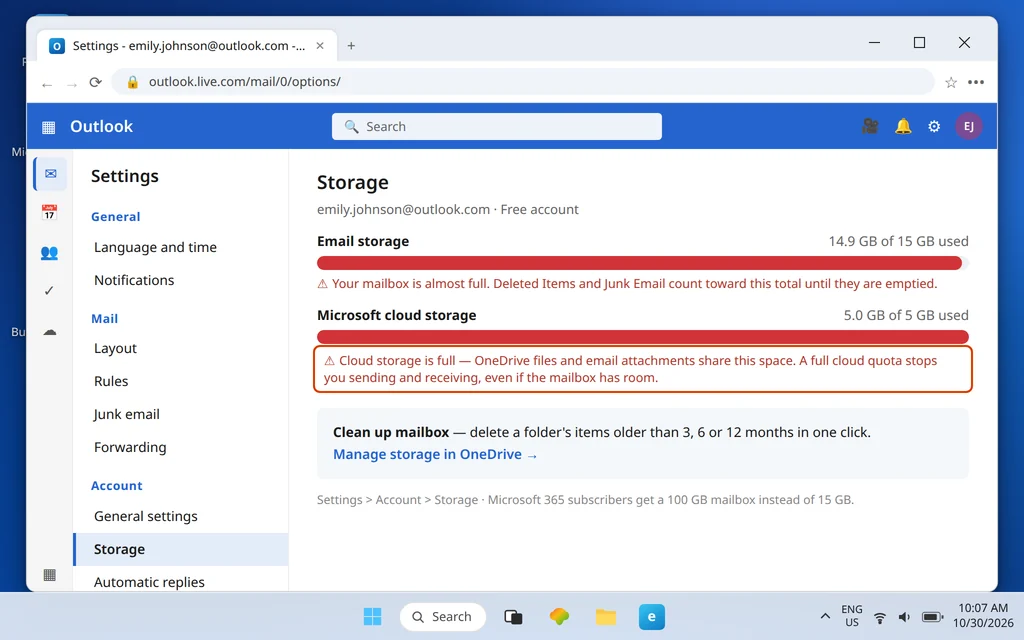Open Task View on taskbar
The image size is (1024, 640).
pos(513,616)
